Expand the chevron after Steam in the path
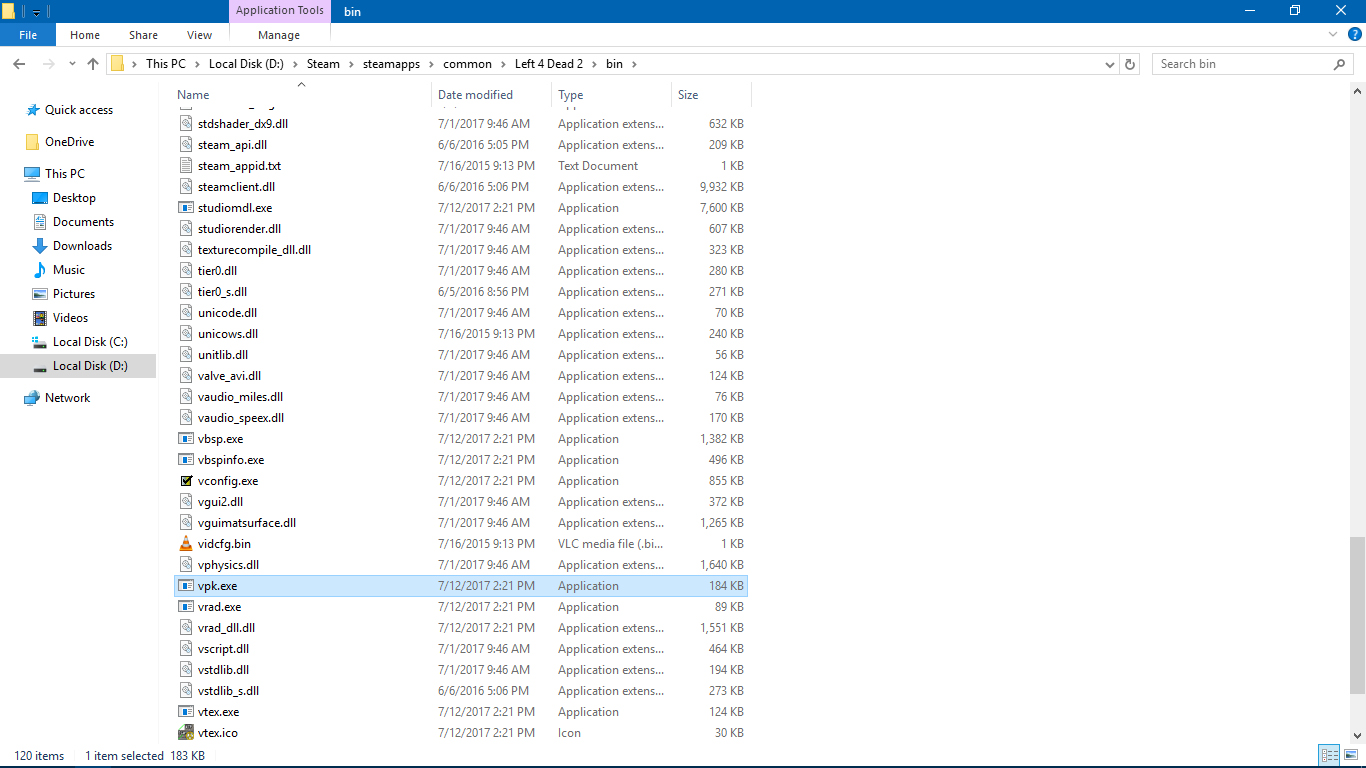Viewport: 1366px width, 768px height. coord(351,64)
